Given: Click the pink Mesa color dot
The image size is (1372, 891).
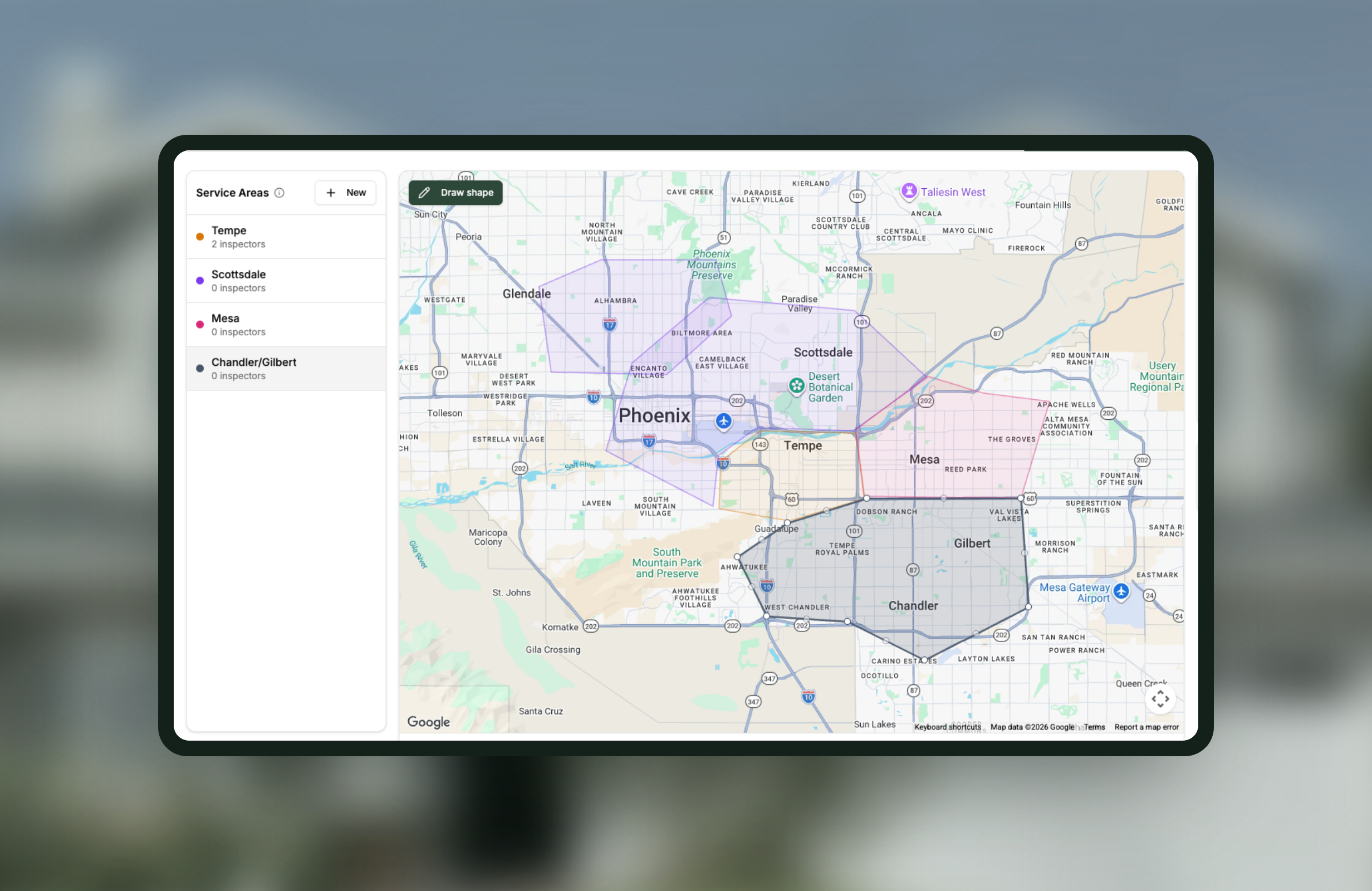Looking at the screenshot, I should point(200,324).
